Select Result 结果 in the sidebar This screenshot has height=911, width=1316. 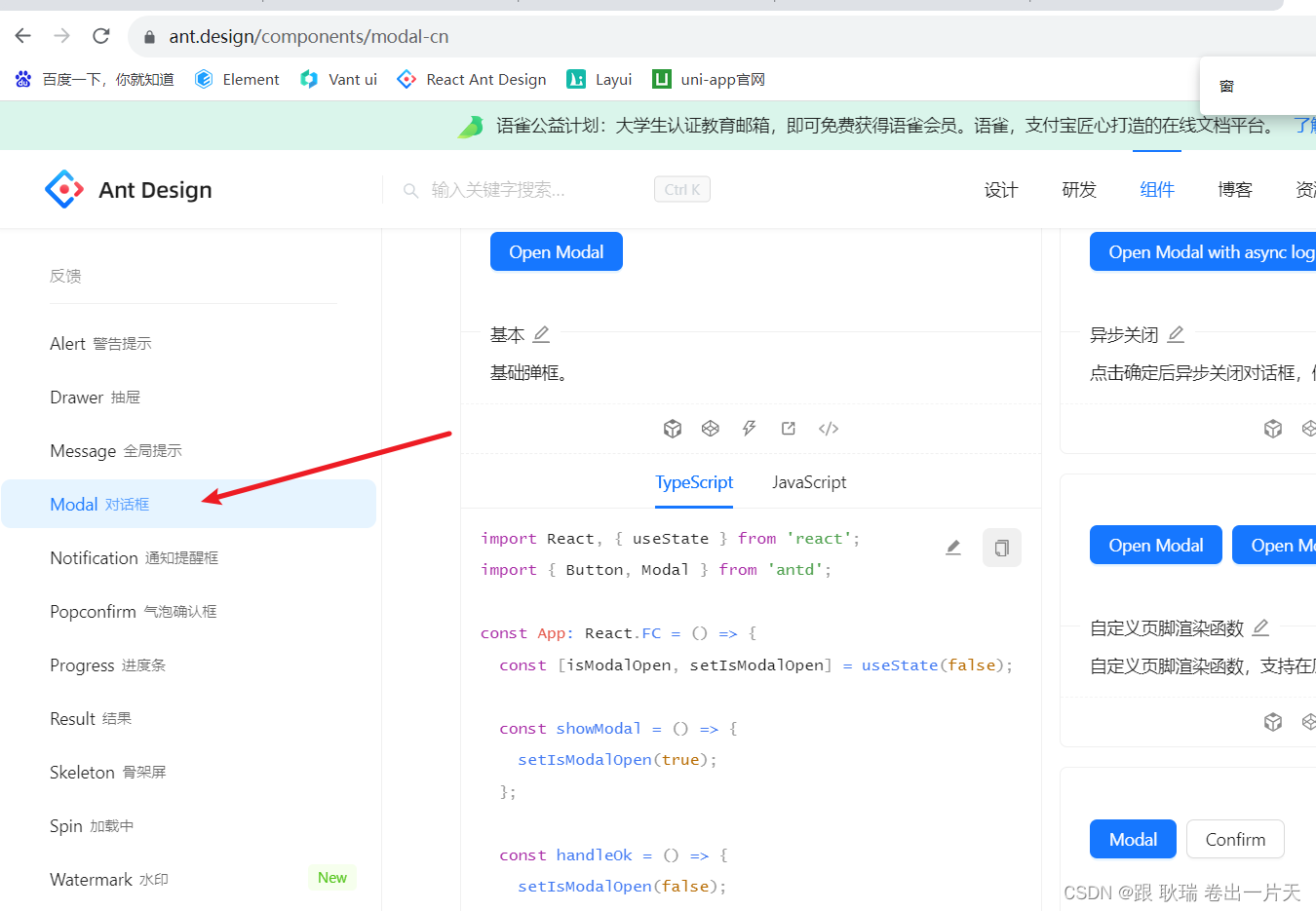pyautogui.click(x=189, y=718)
